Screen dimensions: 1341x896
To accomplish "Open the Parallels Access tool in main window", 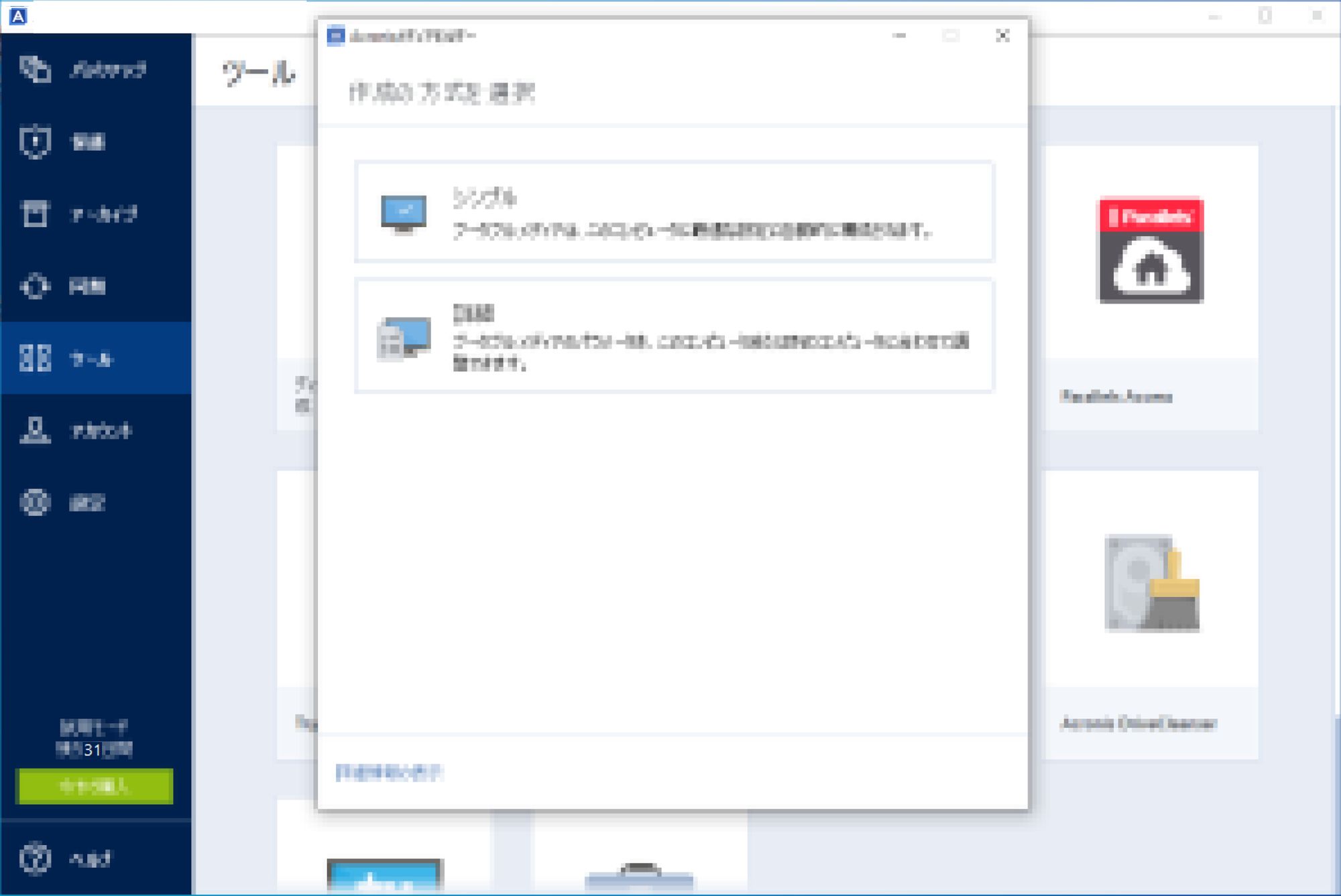I will point(1151,287).
